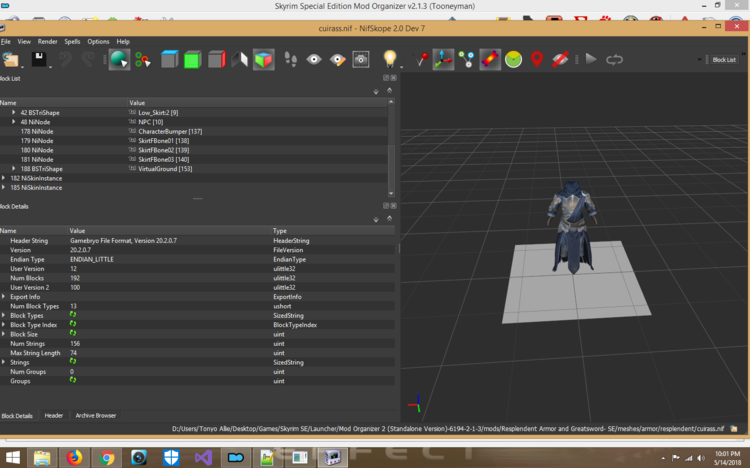Expand the 182 NiSkinInstance row

[3, 178]
